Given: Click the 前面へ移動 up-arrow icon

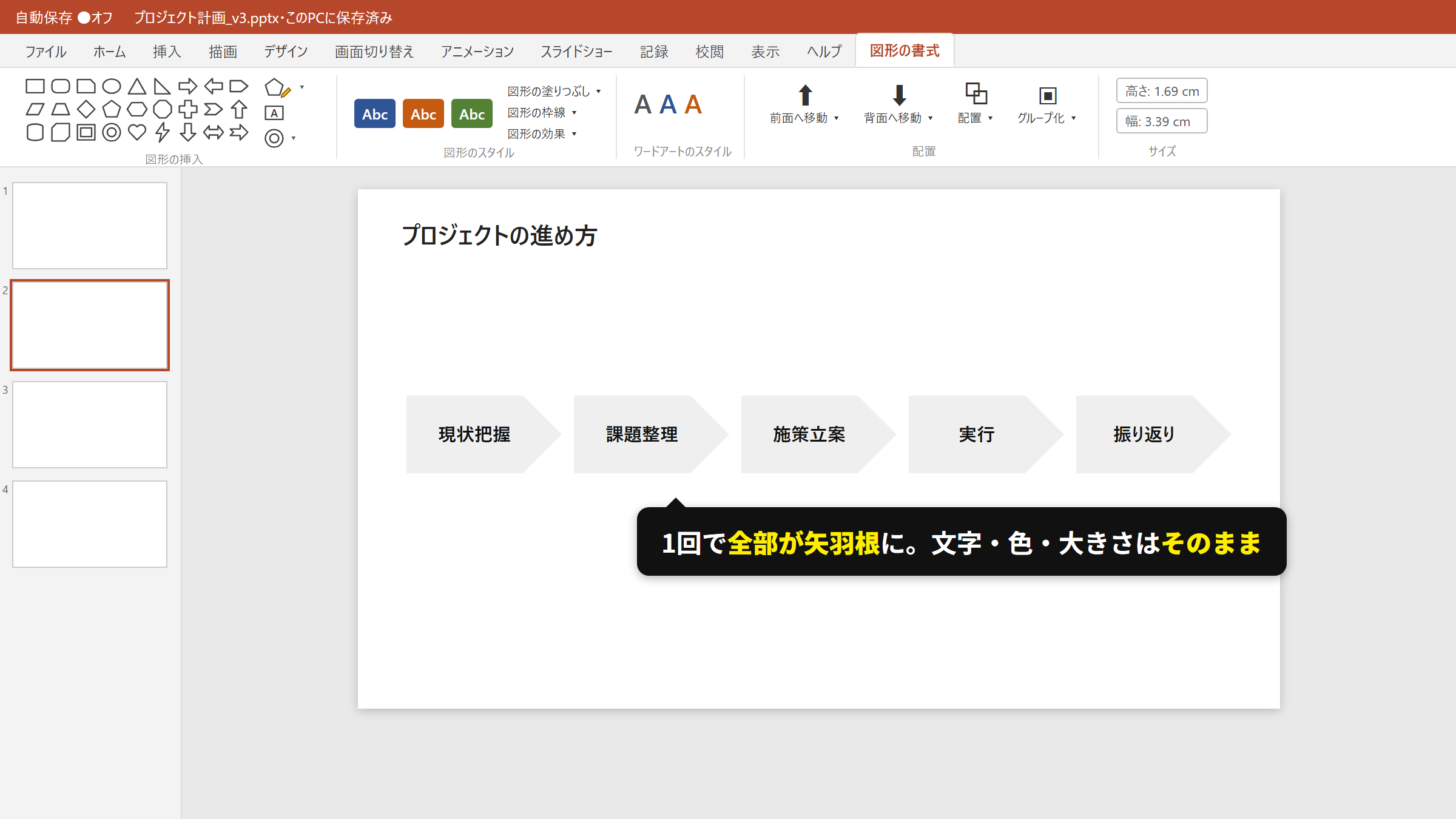Looking at the screenshot, I should 805,95.
